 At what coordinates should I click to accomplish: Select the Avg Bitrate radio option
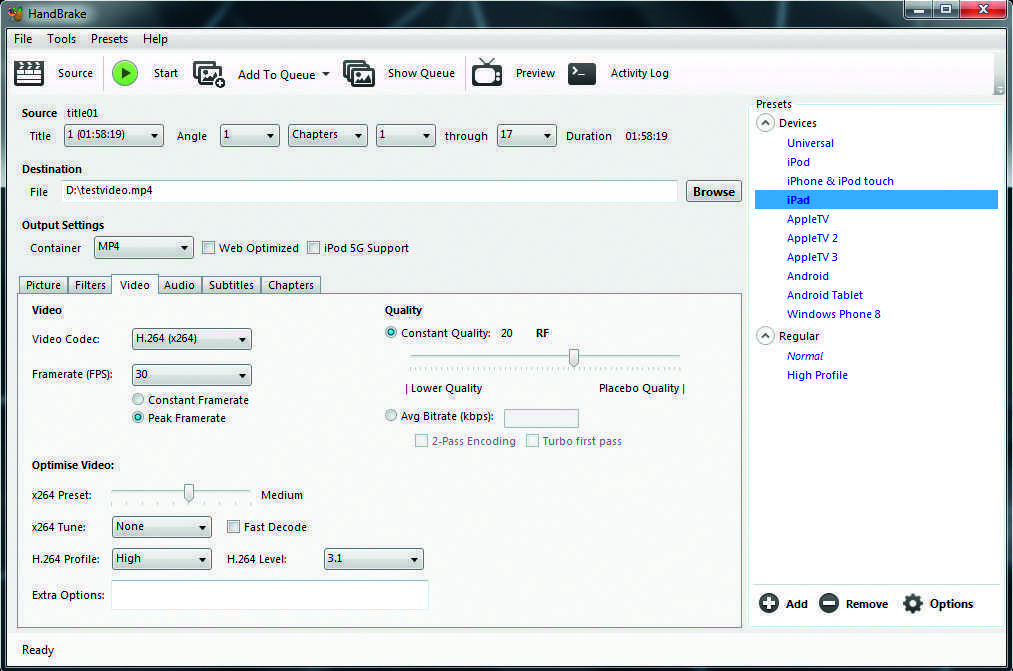click(391, 416)
